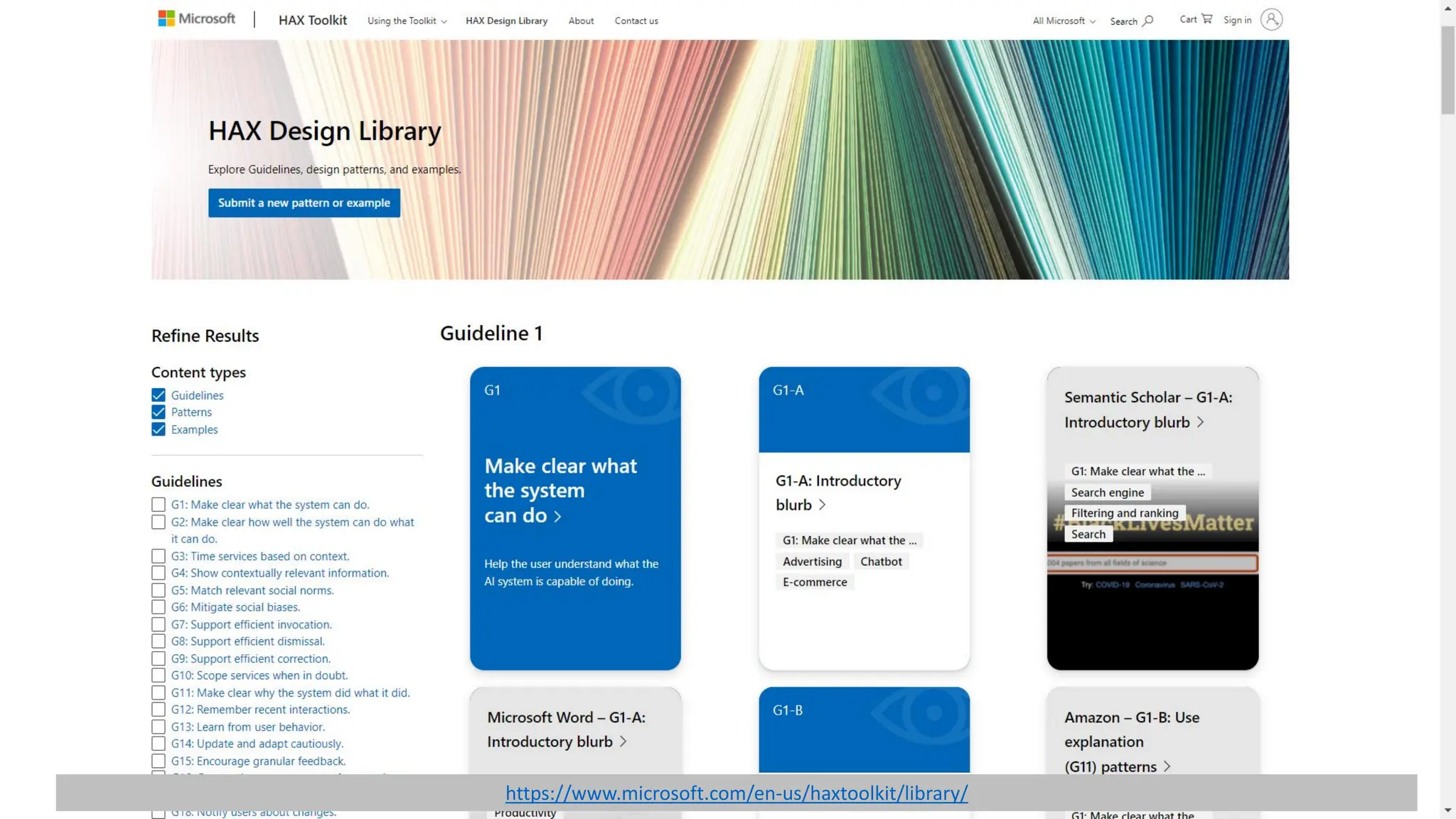
Task: Check G7: Support efficient invocation
Action: (x=159, y=624)
